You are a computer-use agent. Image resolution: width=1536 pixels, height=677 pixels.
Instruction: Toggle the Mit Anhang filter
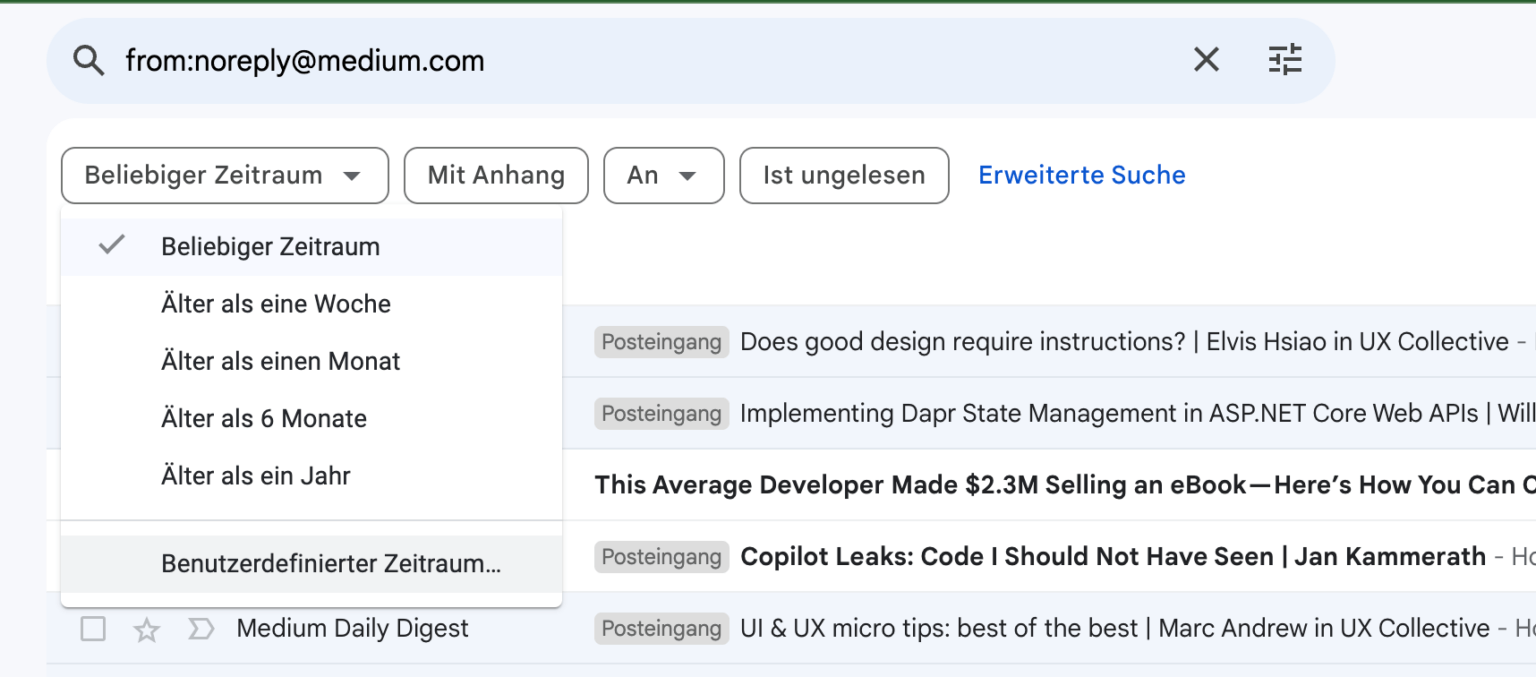[x=495, y=175]
